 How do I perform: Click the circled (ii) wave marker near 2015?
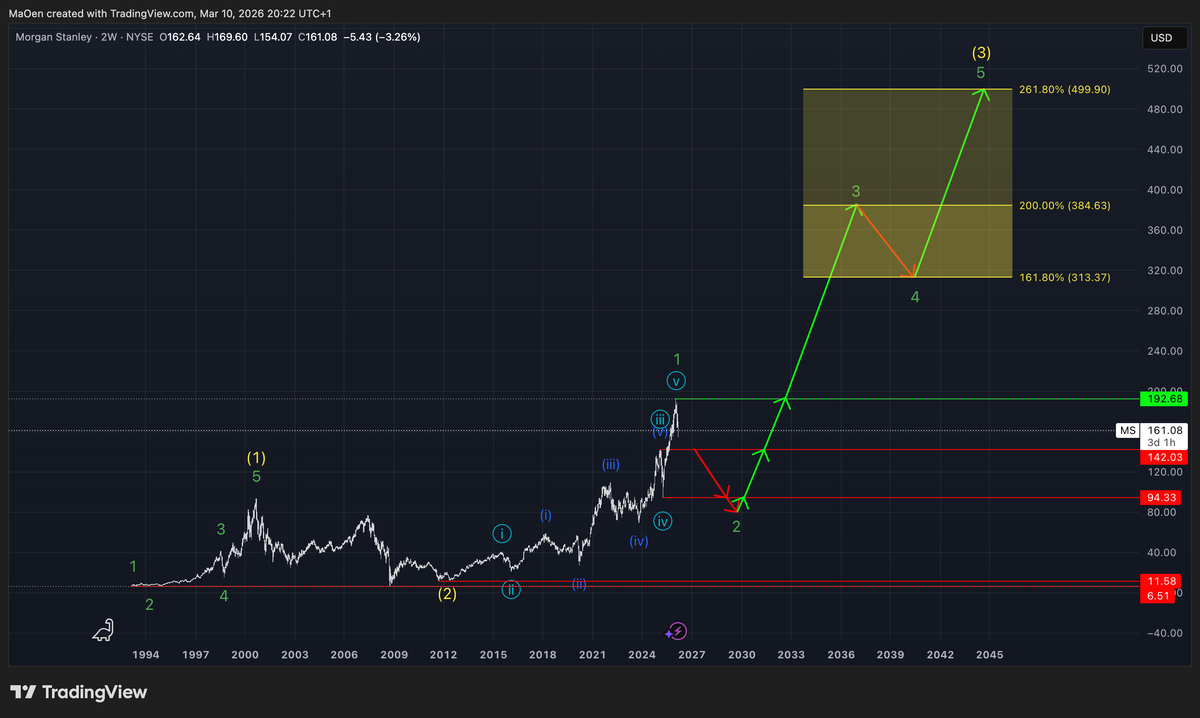(511, 589)
